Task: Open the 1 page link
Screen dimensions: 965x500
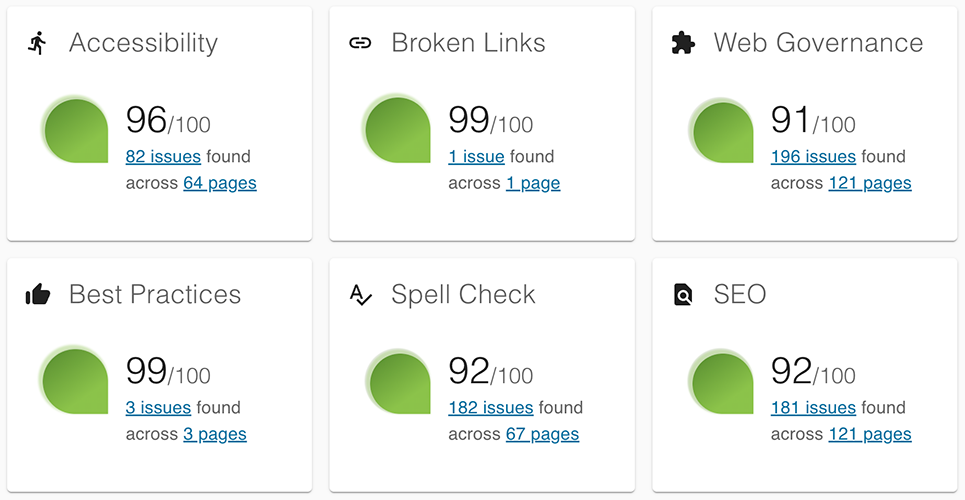Action: (533, 183)
